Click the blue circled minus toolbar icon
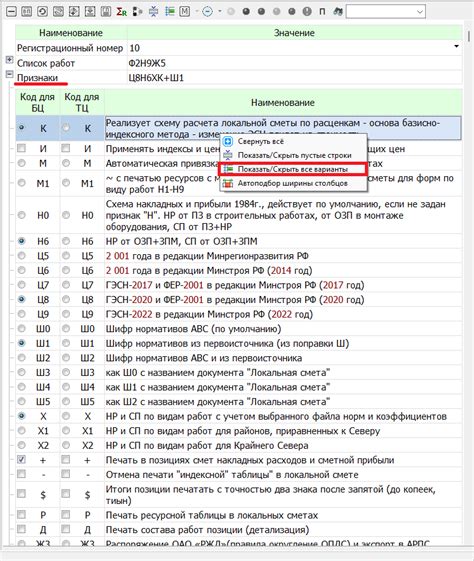Image resolution: width=474 pixels, height=561 pixels. click(x=207, y=11)
